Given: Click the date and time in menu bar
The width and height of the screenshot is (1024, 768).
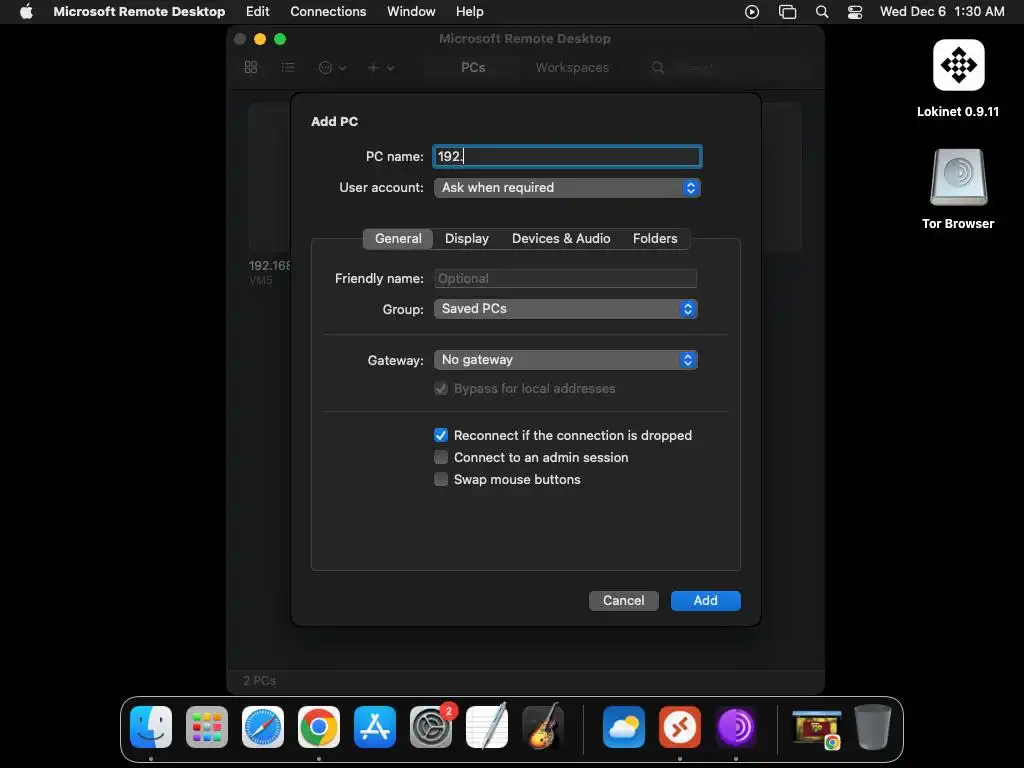Looking at the screenshot, I should 942,12.
